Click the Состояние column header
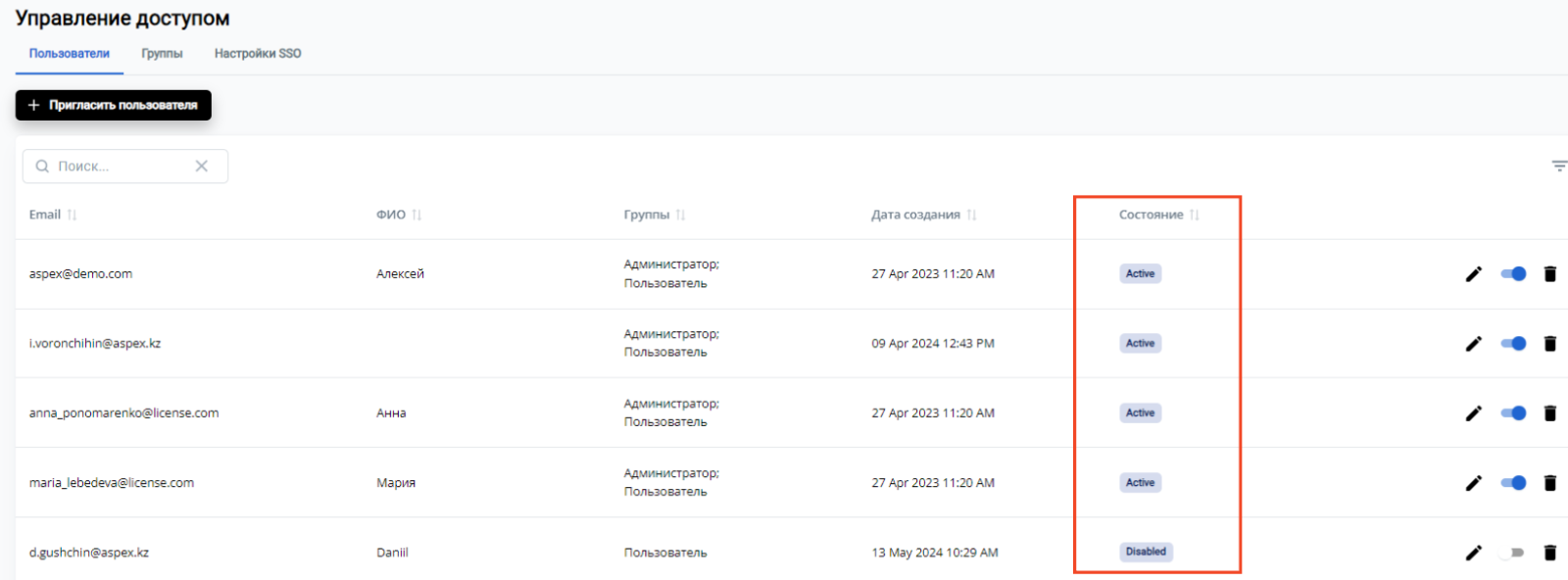The image size is (1568, 580). pos(1151,215)
